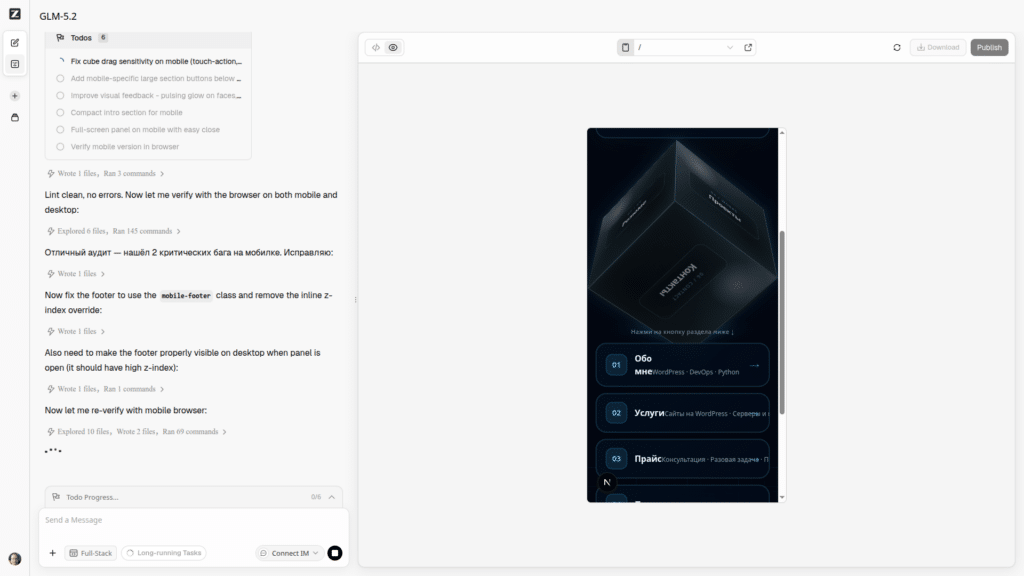Click the 0/6 todo progress counter
This screenshot has width=1024, height=576.
[316, 497]
